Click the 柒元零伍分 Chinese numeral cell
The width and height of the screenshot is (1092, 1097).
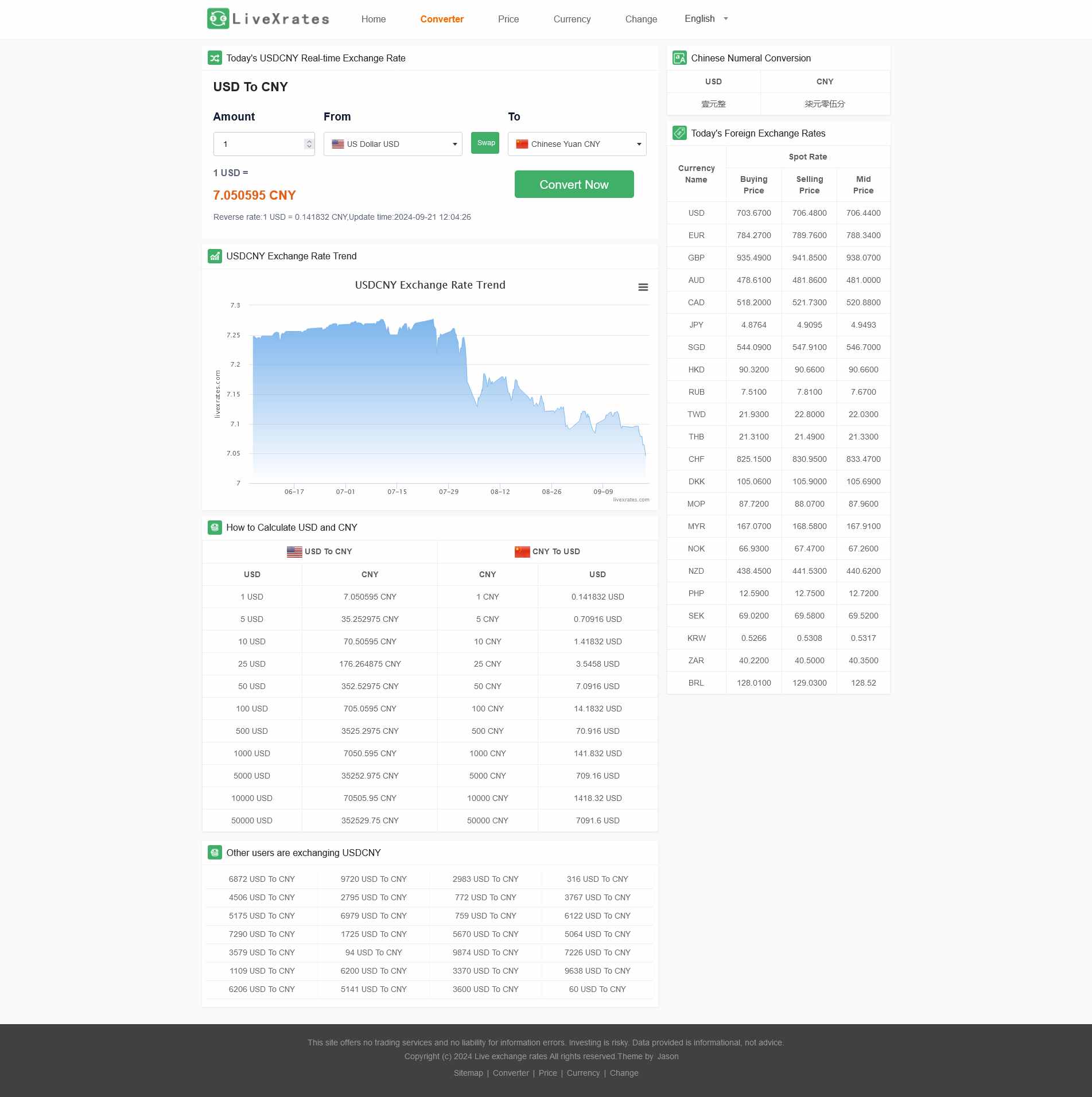click(x=825, y=104)
